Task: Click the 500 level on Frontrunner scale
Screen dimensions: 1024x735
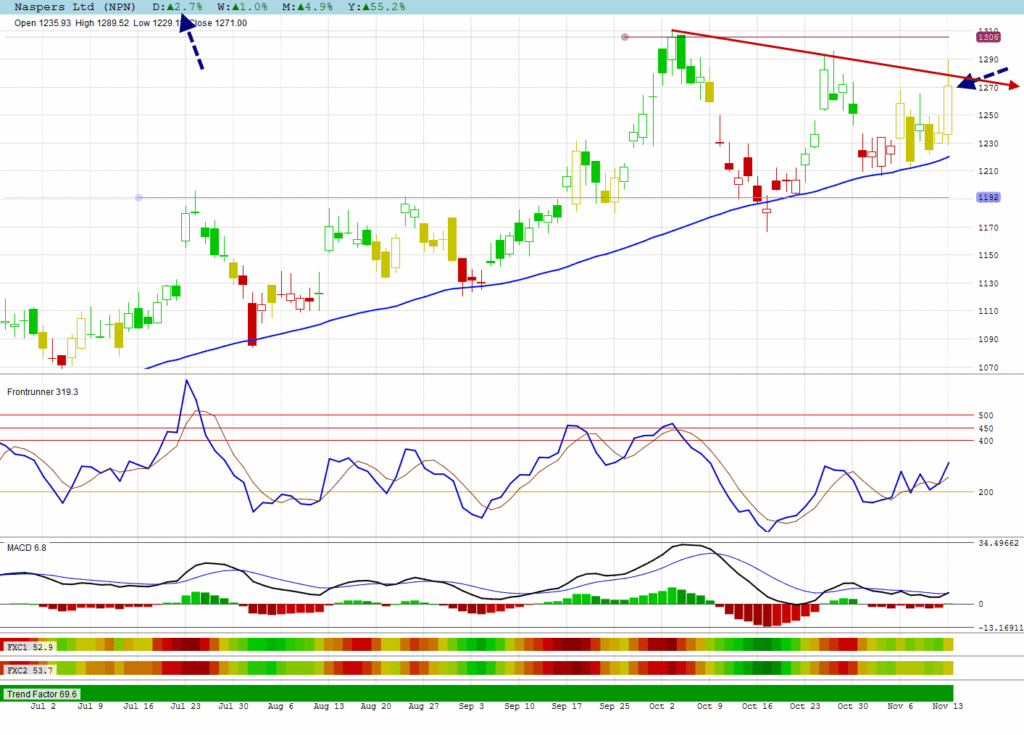Action: pyautogui.click(x=985, y=415)
